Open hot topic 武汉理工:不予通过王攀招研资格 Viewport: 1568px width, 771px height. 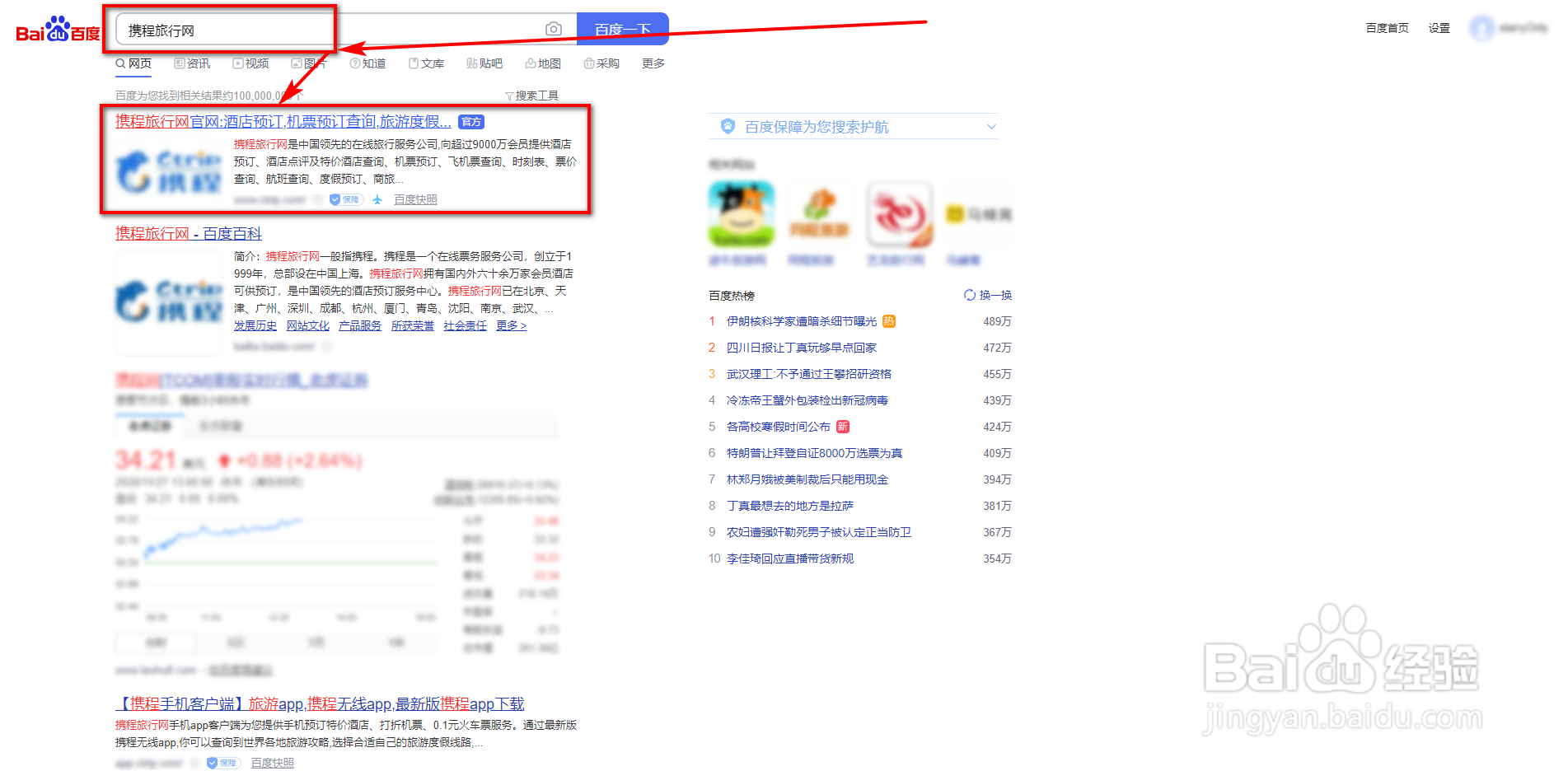[809, 374]
